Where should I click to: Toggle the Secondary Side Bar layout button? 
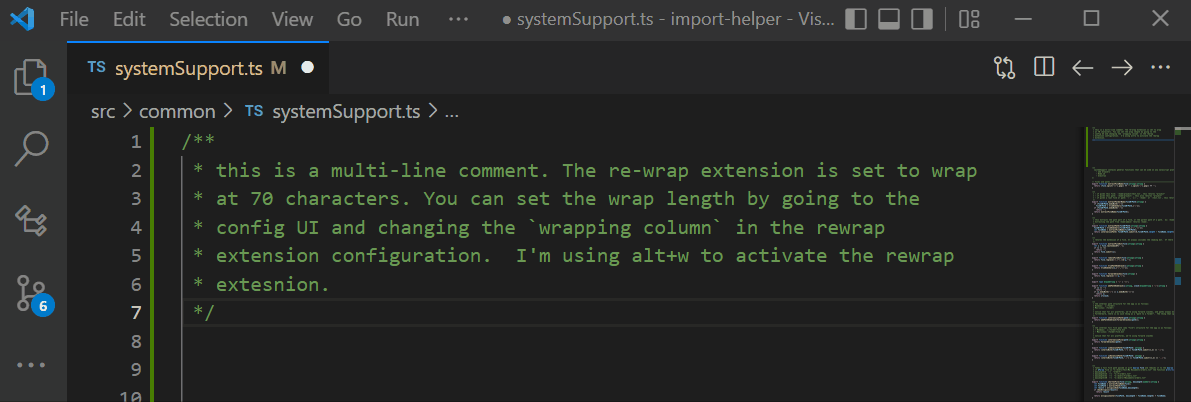pos(921,19)
